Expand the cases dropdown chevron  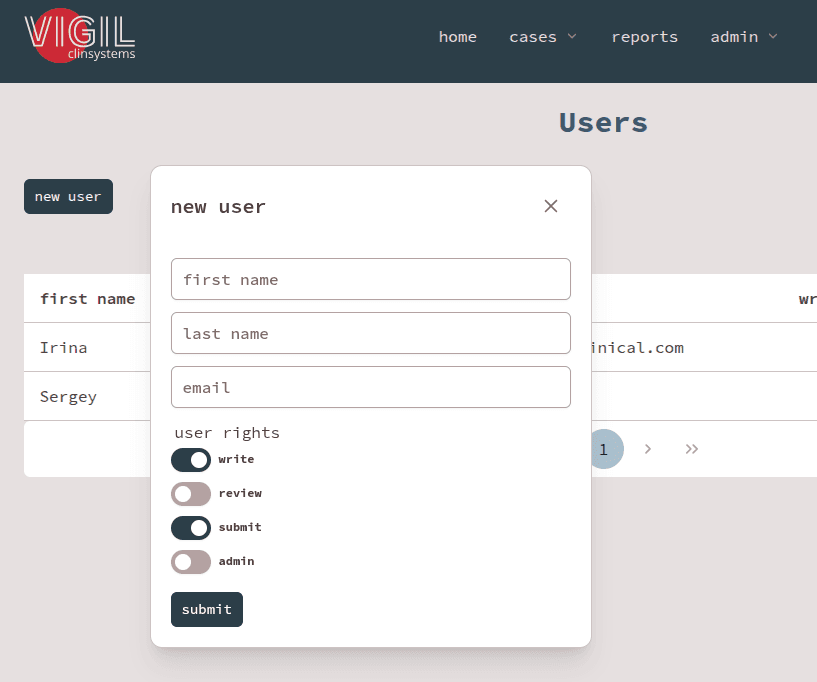572,36
